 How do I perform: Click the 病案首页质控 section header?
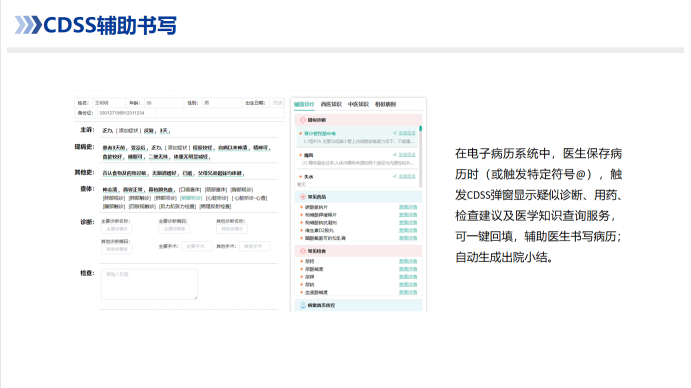click(x=358, y=305)
